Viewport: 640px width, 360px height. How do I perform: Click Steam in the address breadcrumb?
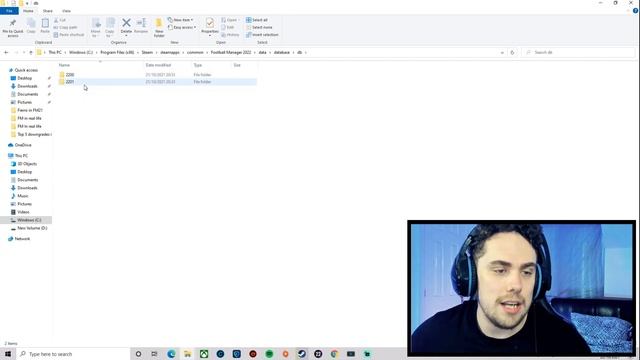coord(147,52)
